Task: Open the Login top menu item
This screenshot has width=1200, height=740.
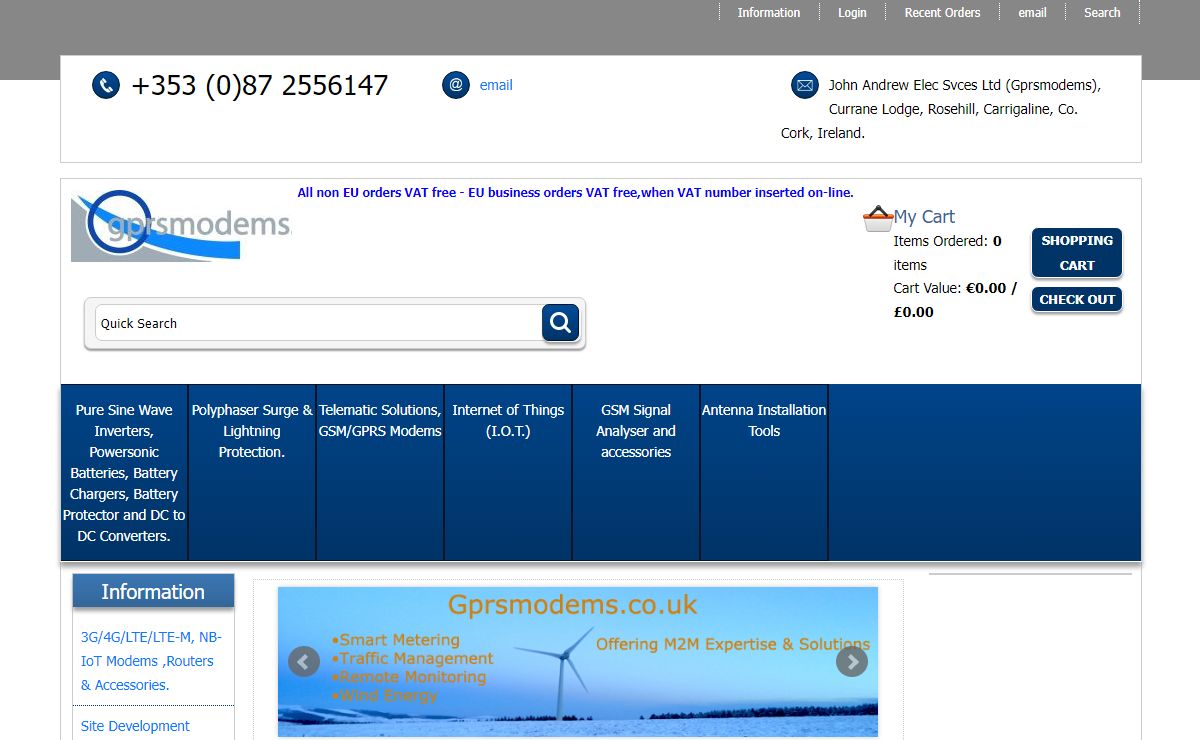Action: (x=852, y=13)
